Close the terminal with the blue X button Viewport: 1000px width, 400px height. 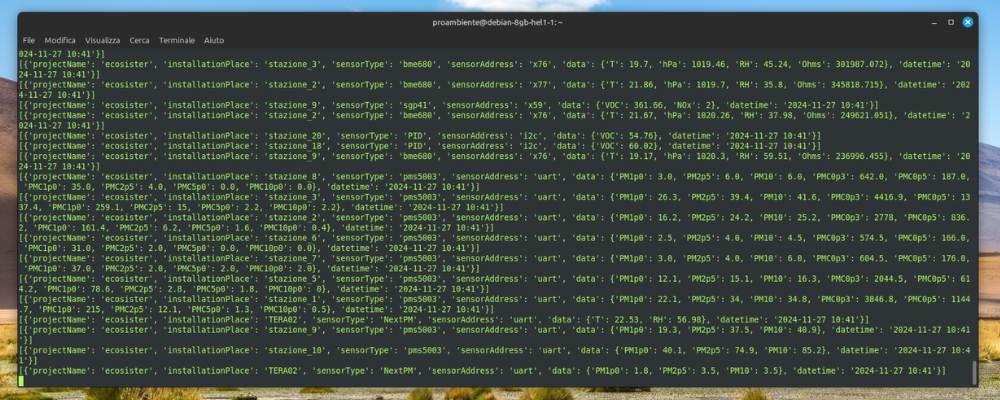968,21
